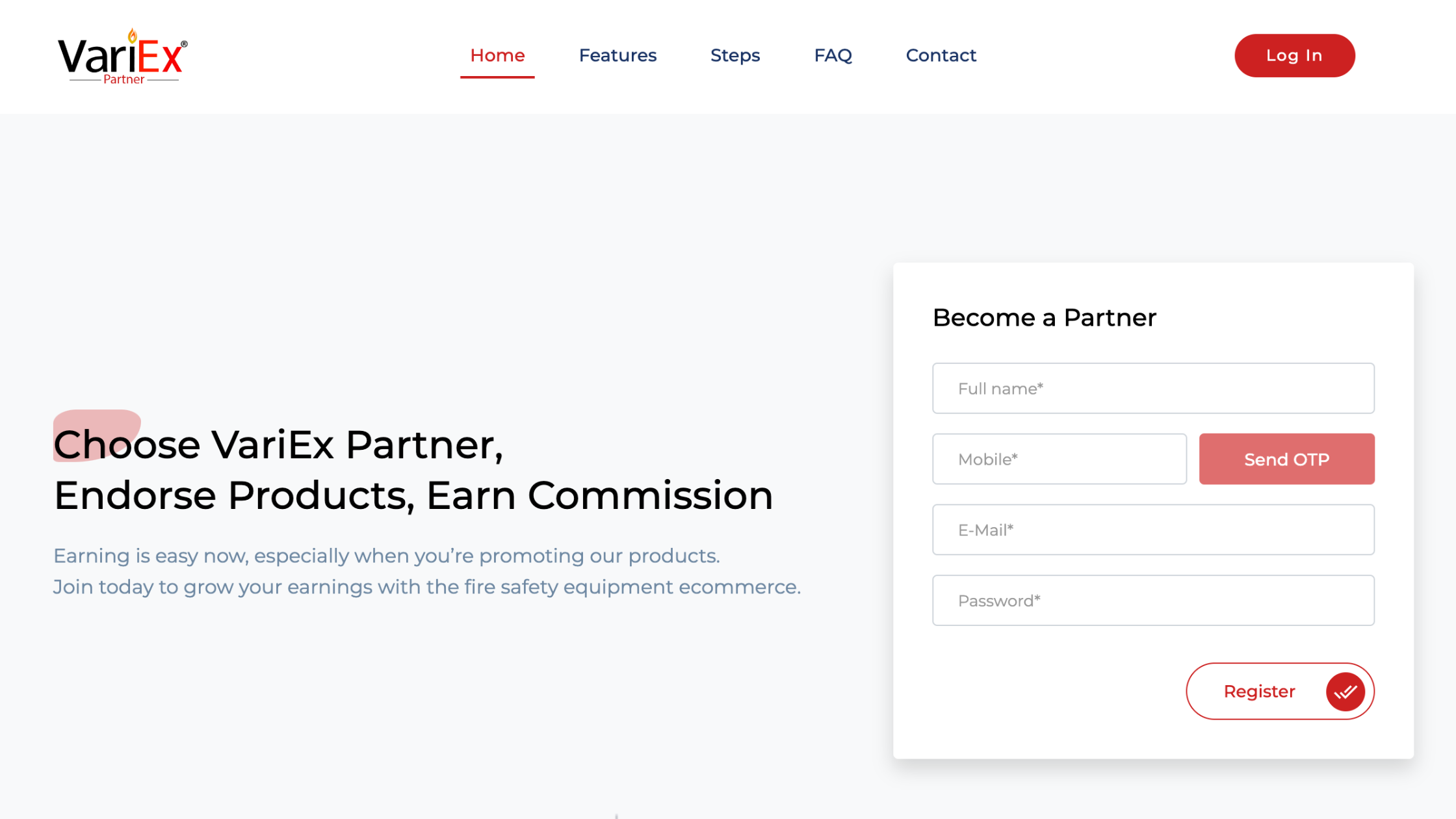
Task: Click the "Earning is easy now" sentence
Action: pyautogui.click(x=386, y=556)
